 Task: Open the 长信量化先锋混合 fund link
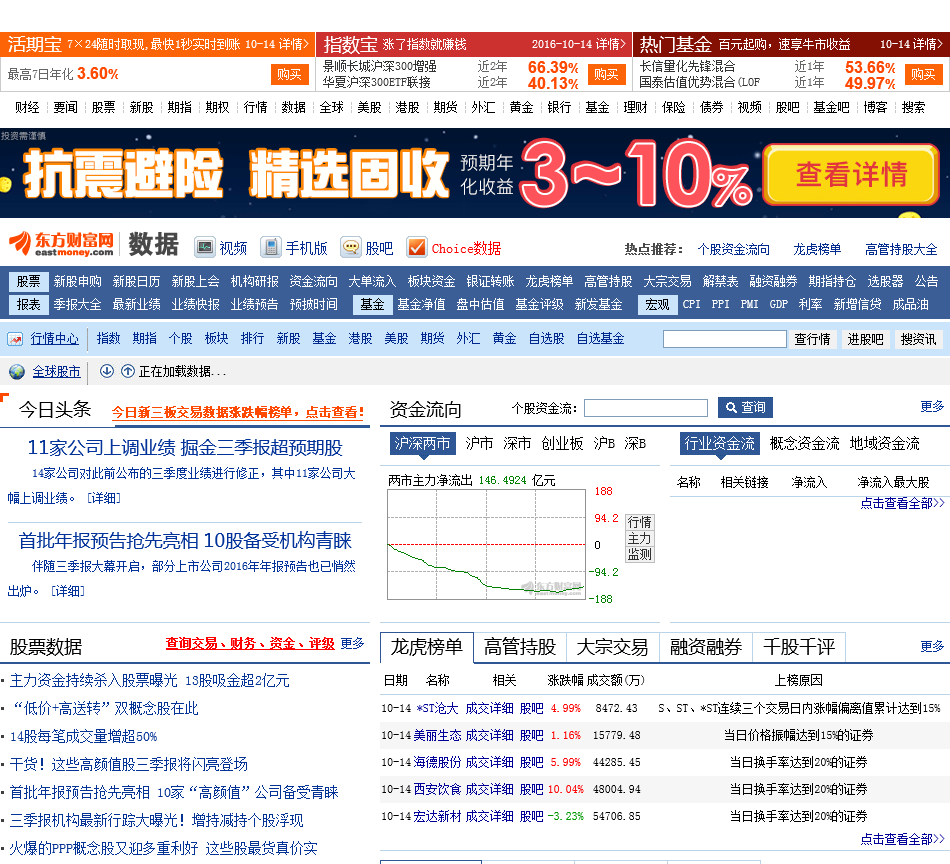pyautogui.click(x=687, y=66)
